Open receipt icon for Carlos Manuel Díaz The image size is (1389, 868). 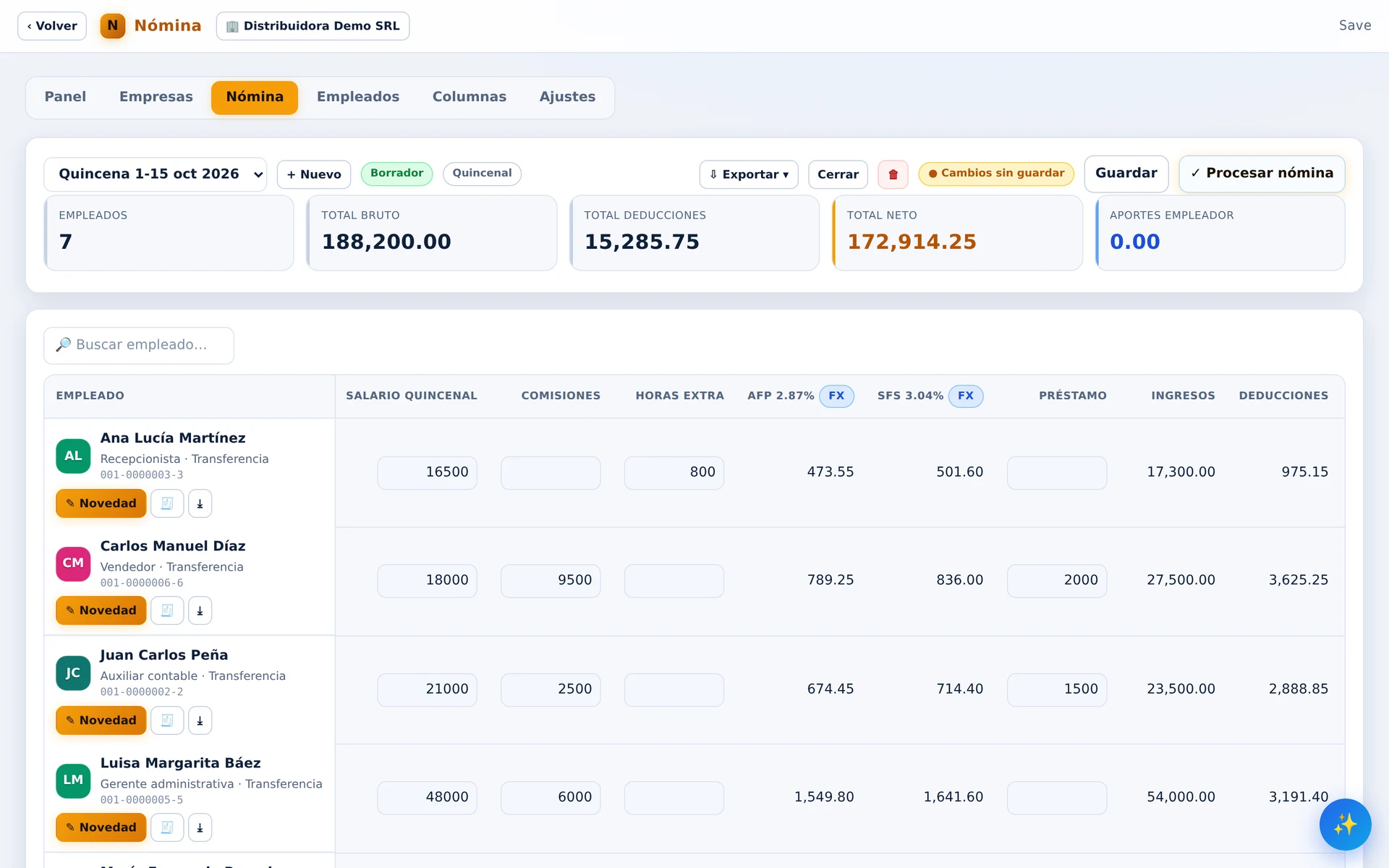(x=167, y=610)
